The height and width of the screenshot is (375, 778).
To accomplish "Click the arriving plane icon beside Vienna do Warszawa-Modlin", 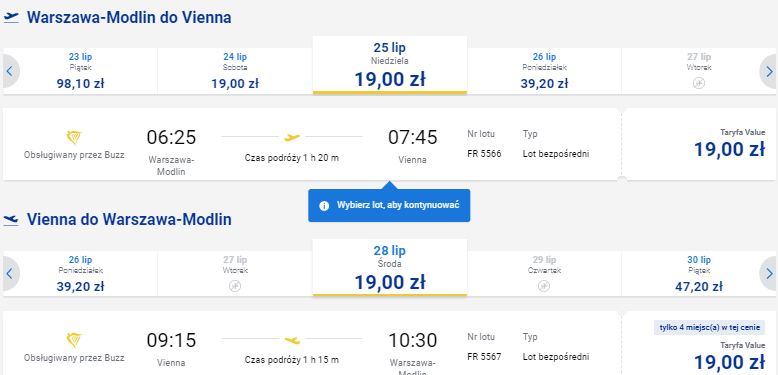I will pos(11,220).
